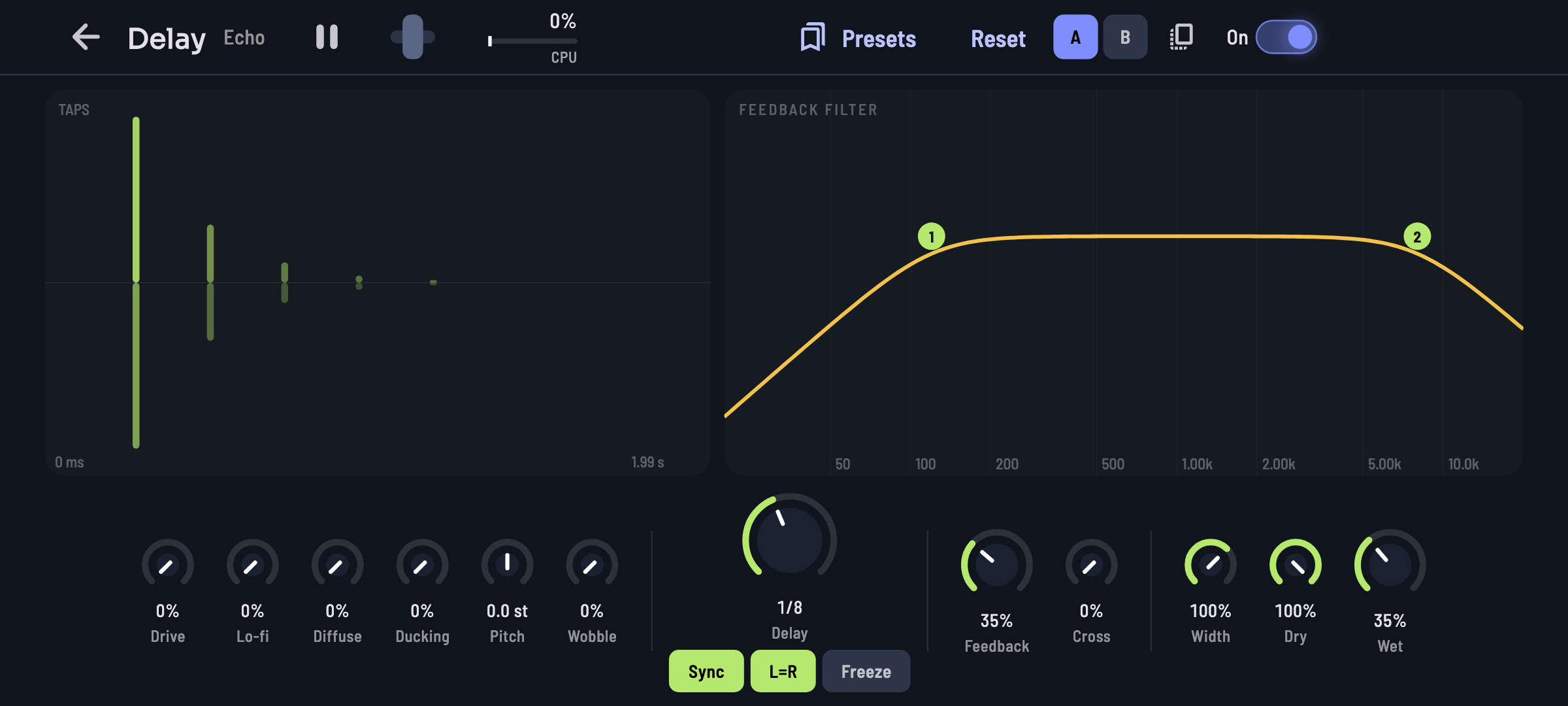Enable the Freeze button

[x=866, y=671]
